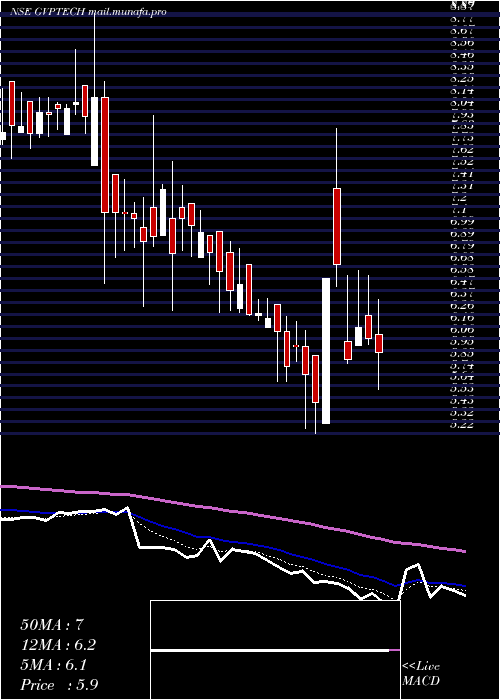Click the 6.99 price axis label
The width and height of the screenshot is (500, 700).
[x=462, y=222]
